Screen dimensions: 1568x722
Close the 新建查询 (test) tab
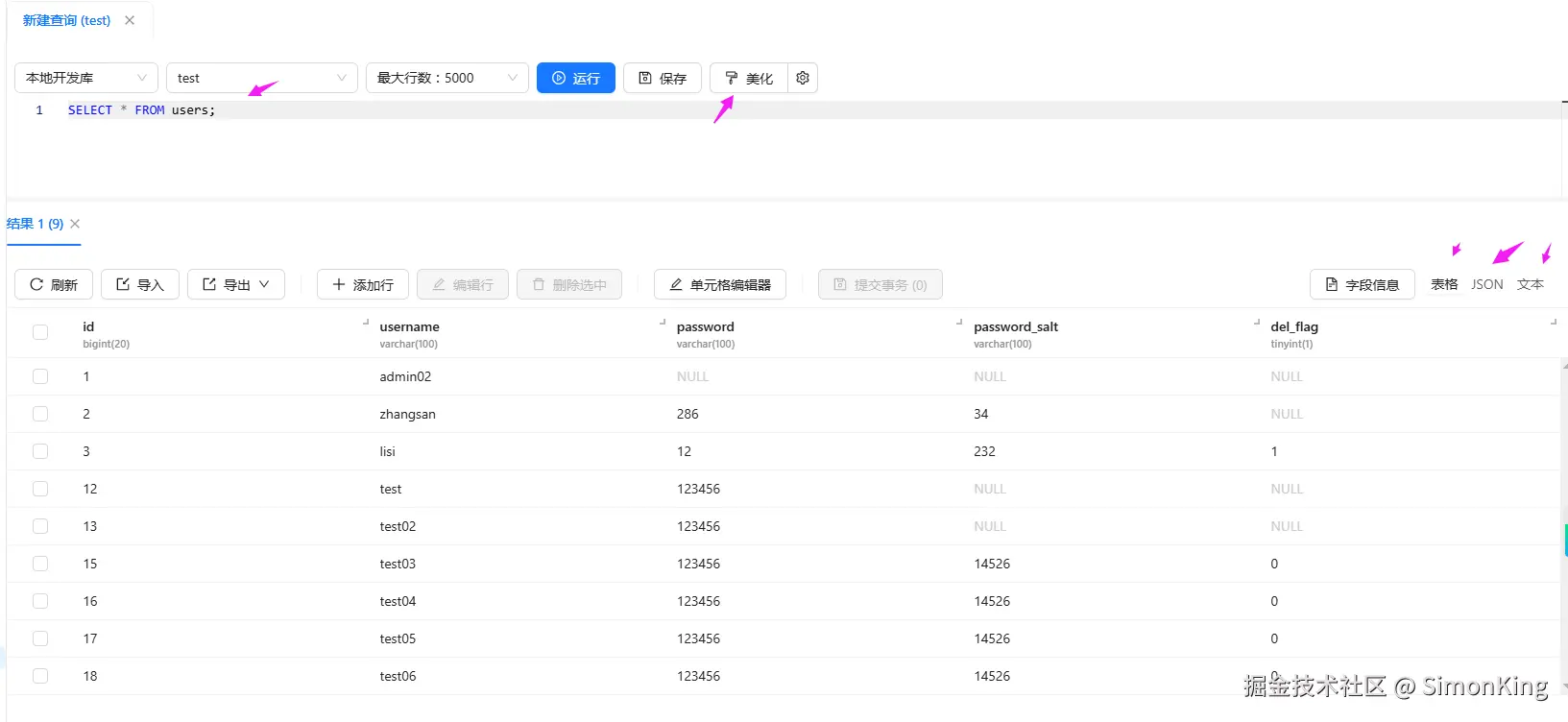click(130, 20)
